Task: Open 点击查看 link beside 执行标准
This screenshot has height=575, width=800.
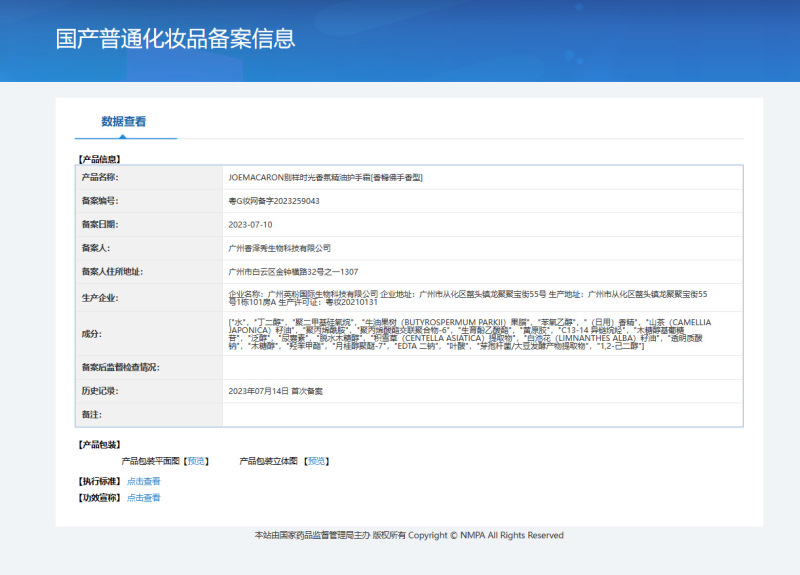Action: [143, 481]
